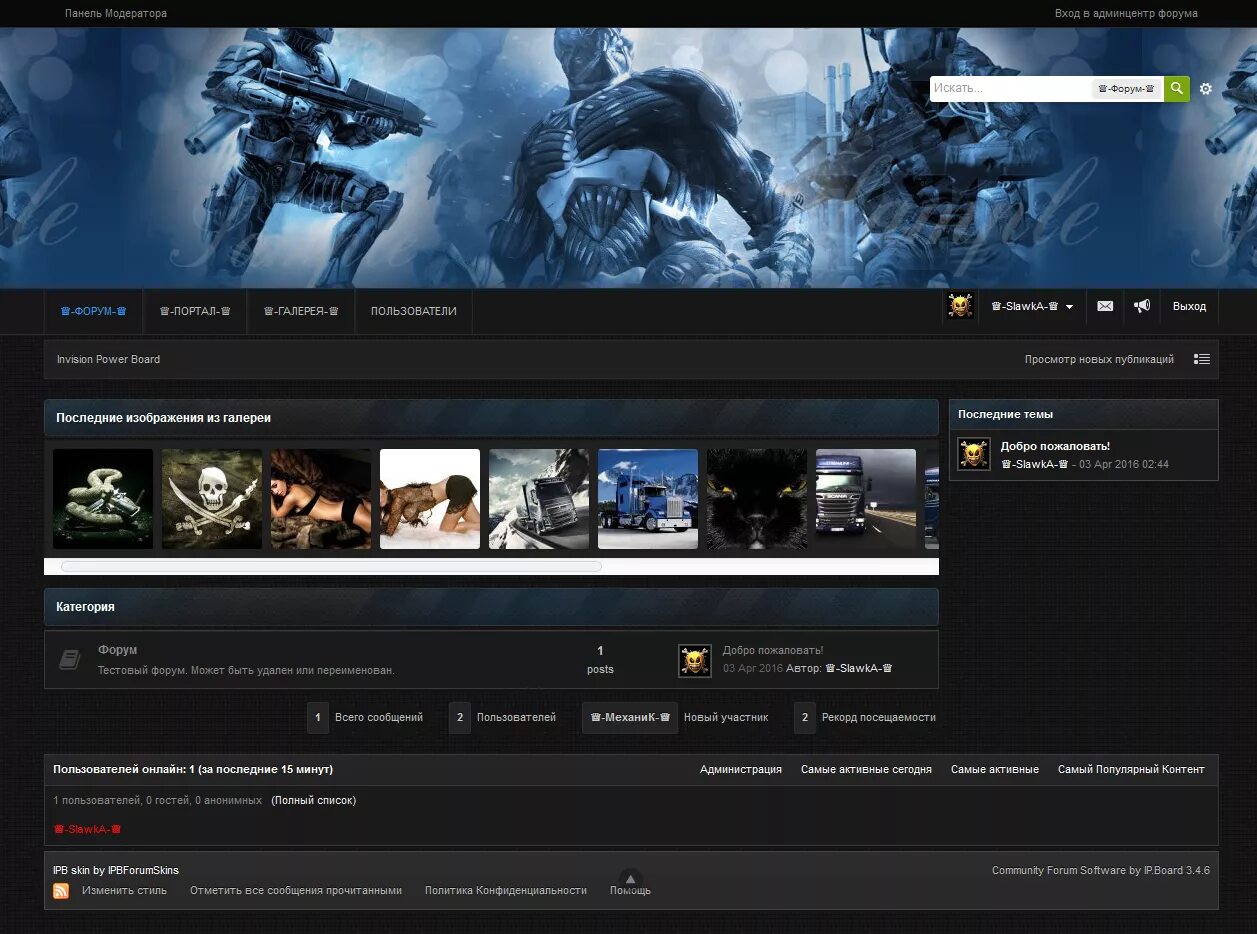The image size is (1257, 934).
Task: Open Добро пожаловать! in the forum last-post column
Action: click(773, 650)
